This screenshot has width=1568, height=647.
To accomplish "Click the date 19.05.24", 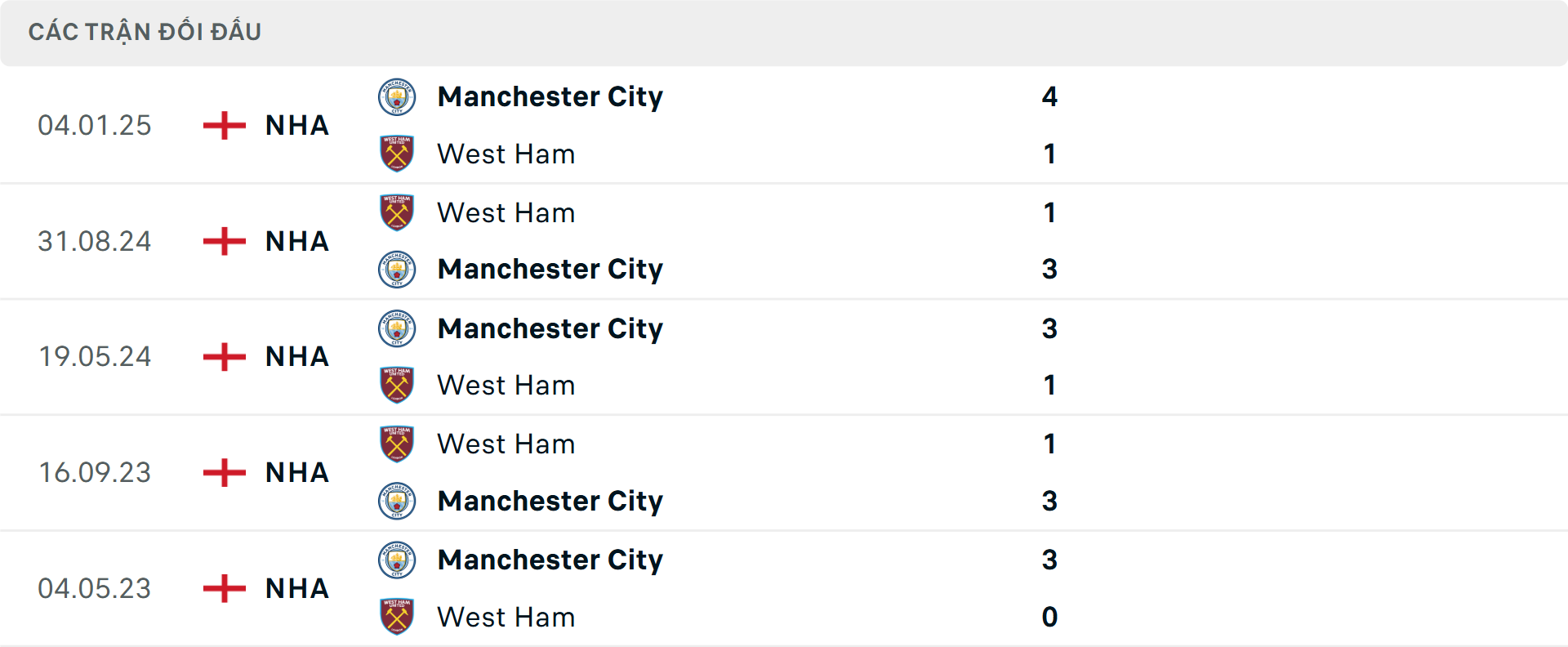I will pyautogui.click(x=95, y=357).
